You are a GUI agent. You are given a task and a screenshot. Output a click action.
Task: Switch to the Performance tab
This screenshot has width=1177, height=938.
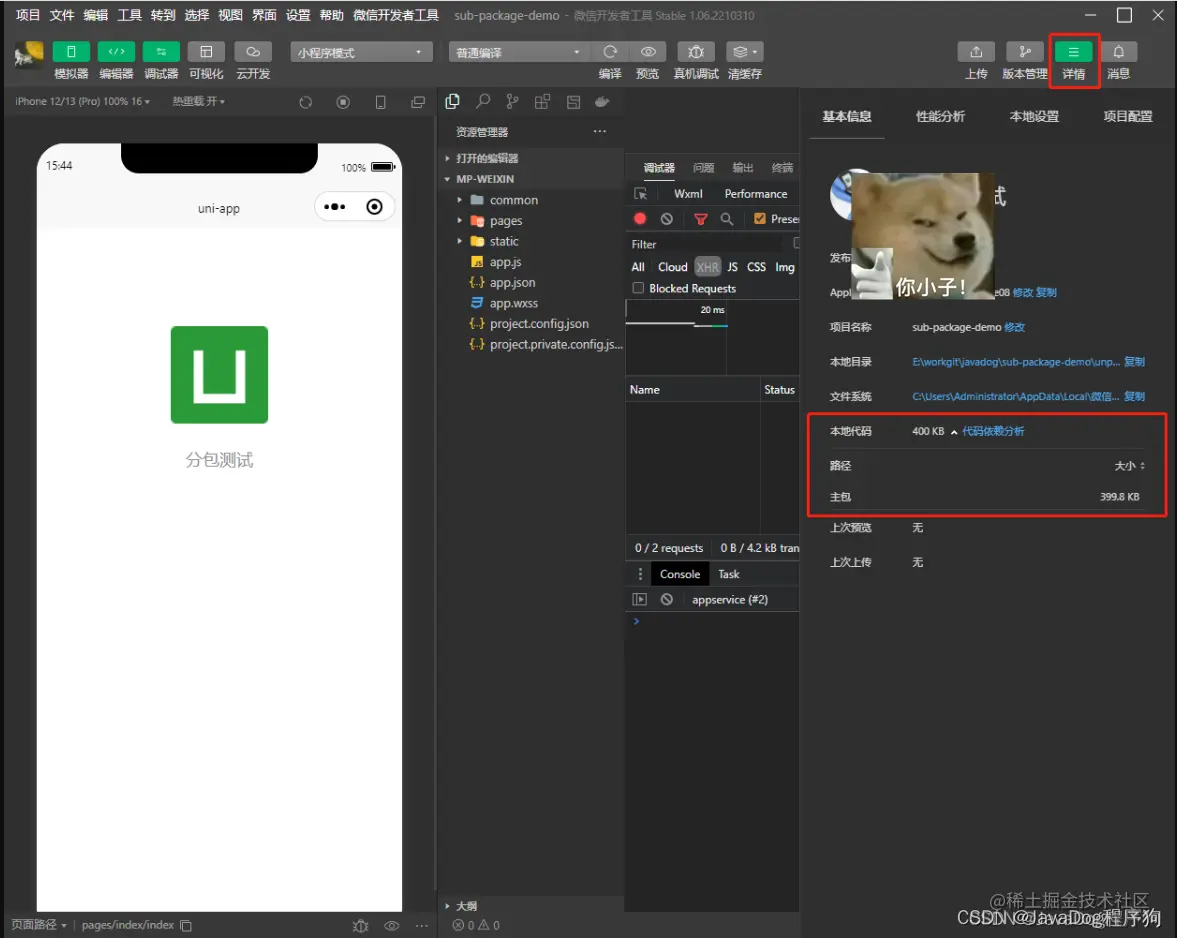(755, 194)
